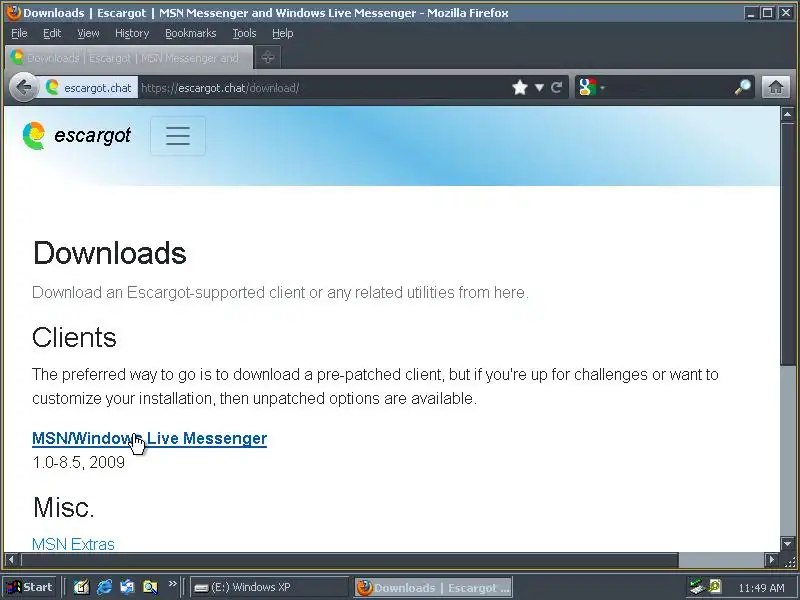Click the 11:49 AM taskbar clock
The height and width of the screenshot is (600, 800).
(761, 588)
